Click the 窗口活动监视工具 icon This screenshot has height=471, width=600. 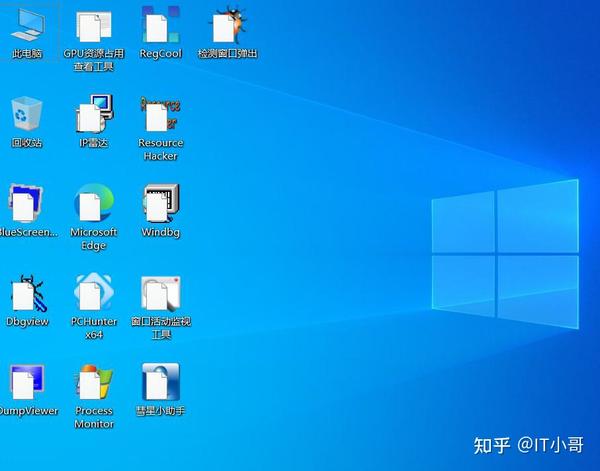161,293
